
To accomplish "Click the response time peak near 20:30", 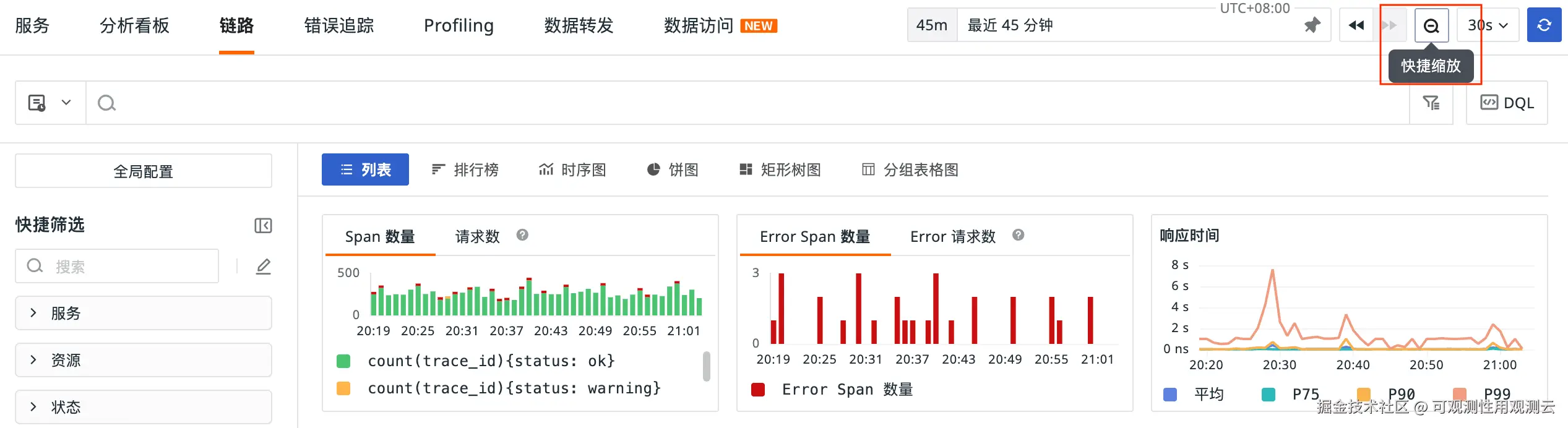I will pyautogui.click(x=1272, y=271).
